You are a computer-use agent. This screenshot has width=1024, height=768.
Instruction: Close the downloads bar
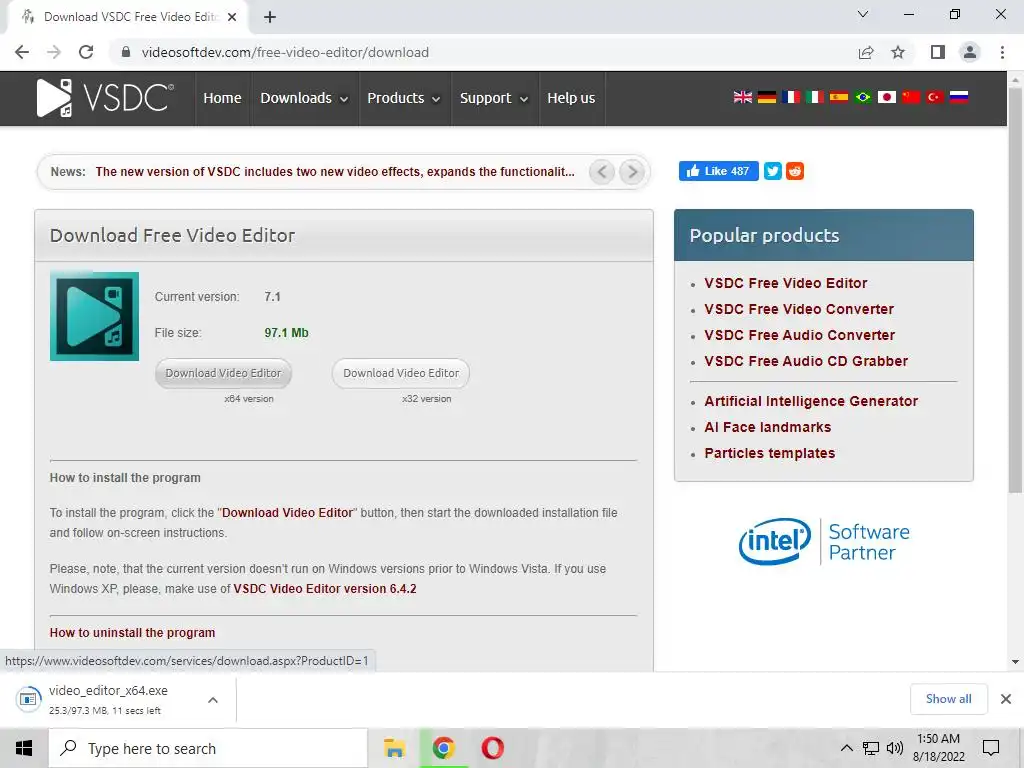[1006, 699]
